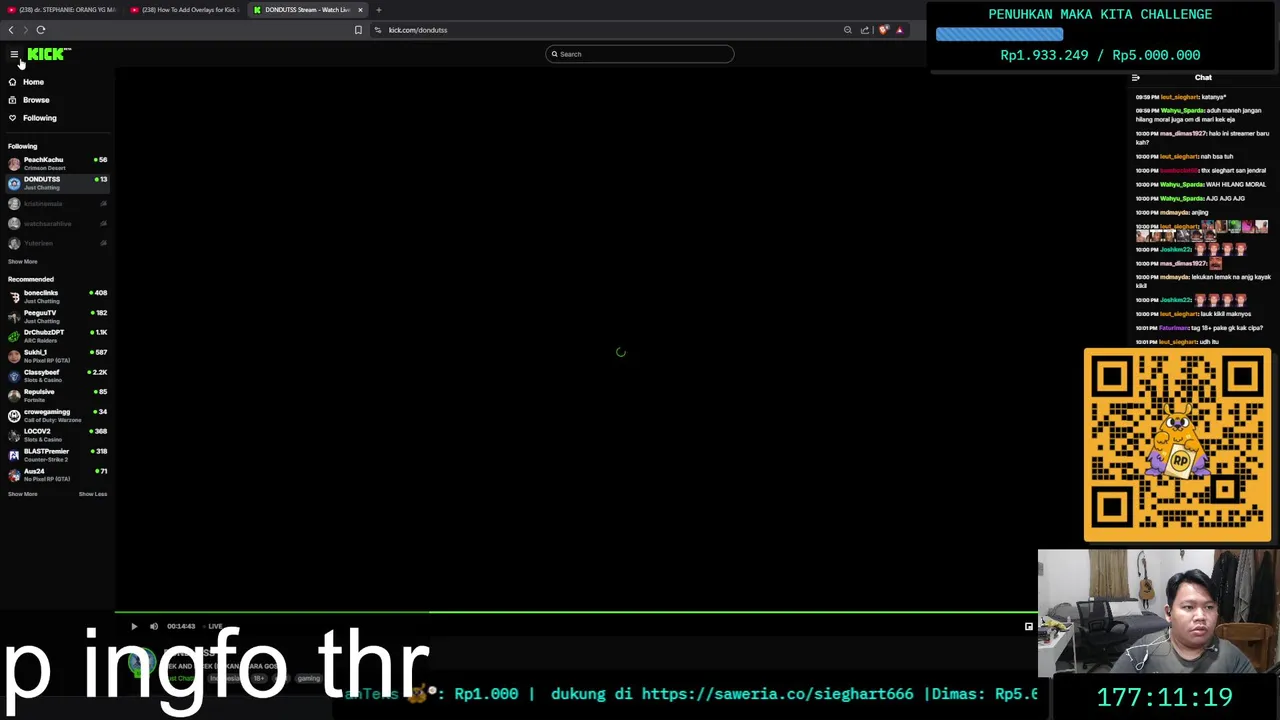The height and width of the screenshot is (720, 1280).
Task: Open boneclinks recommended channel
Action: (58, 296)
